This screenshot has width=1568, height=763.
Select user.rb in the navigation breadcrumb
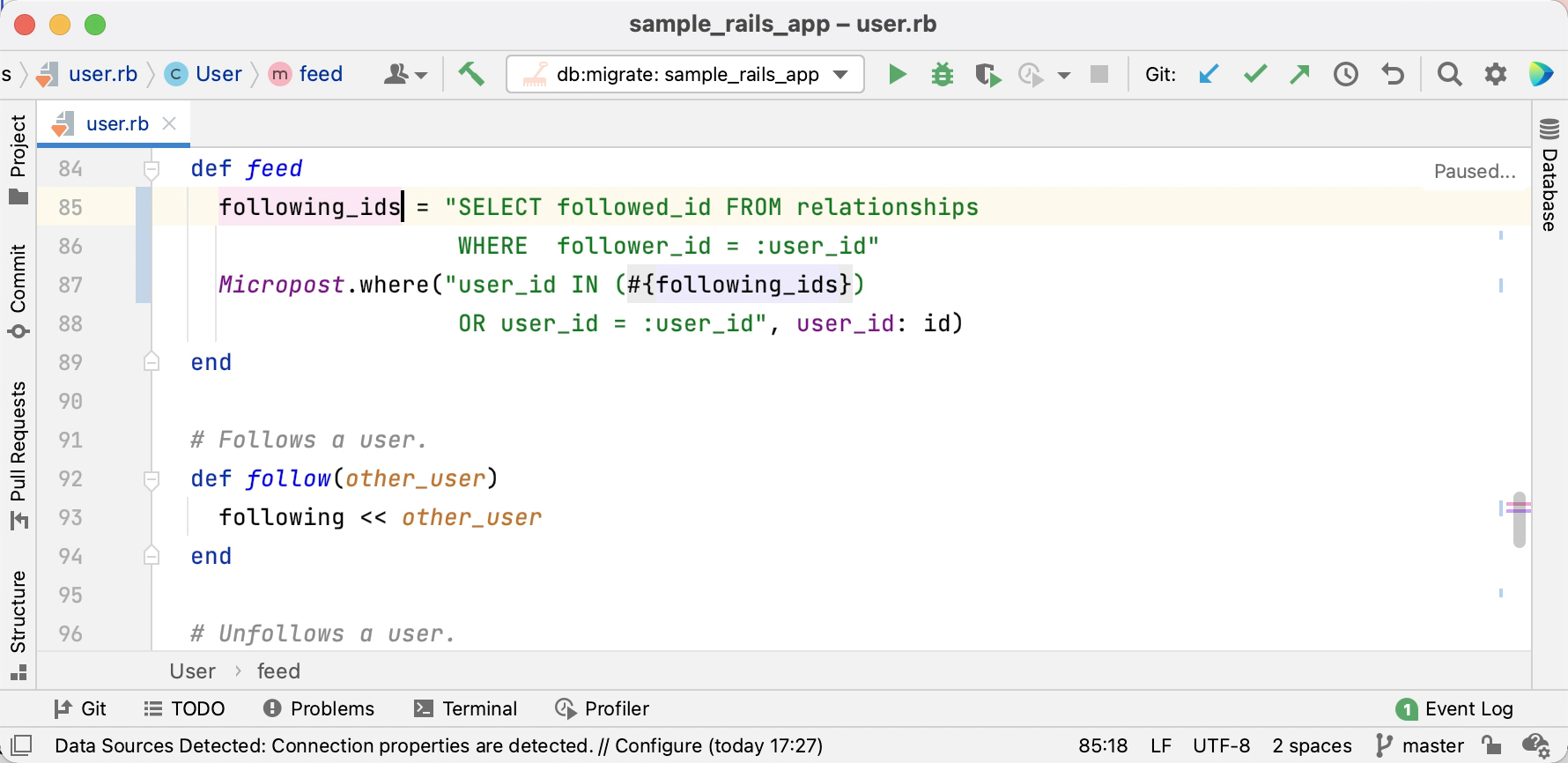(x=87, y=74)
